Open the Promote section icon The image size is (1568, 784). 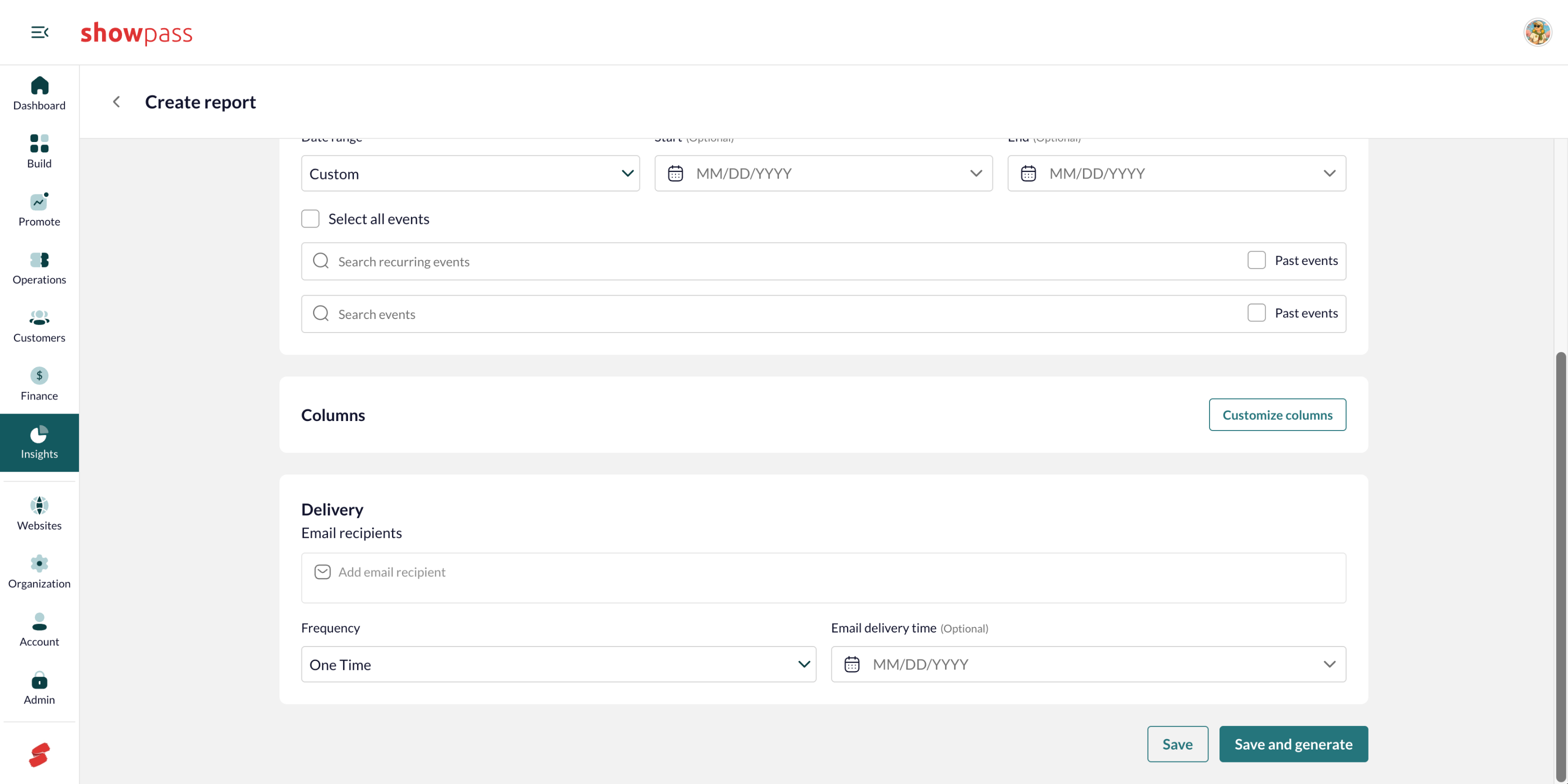click(x=39, y=201)
